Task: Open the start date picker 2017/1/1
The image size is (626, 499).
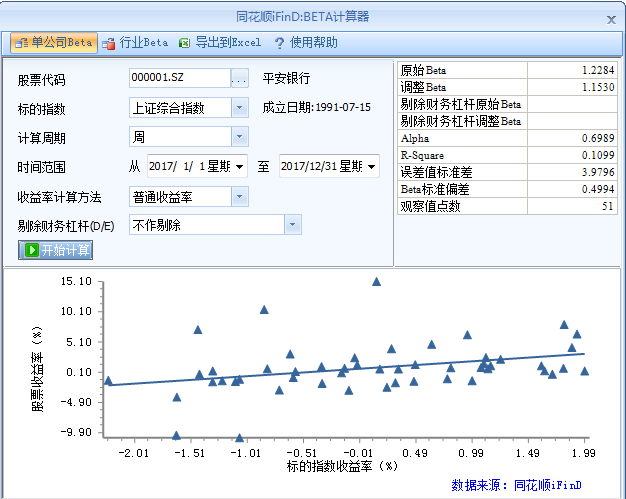Action: (238, 166)
